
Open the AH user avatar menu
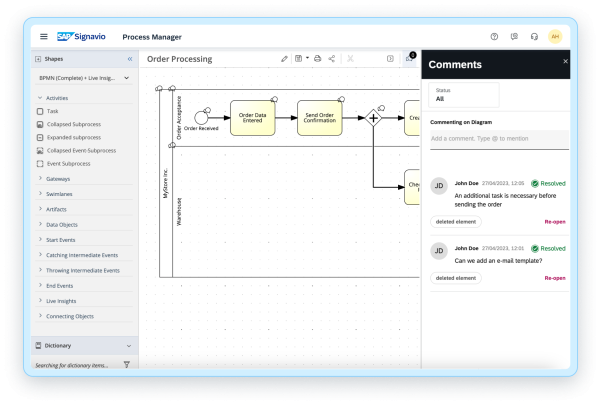click(x=555, y=37)
